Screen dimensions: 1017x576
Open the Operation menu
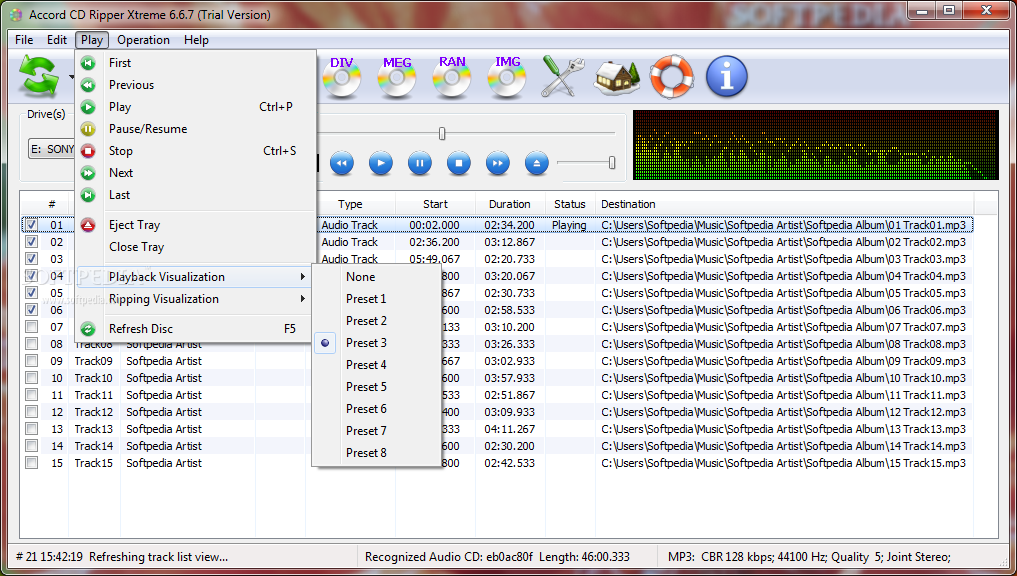click(143, 40)
